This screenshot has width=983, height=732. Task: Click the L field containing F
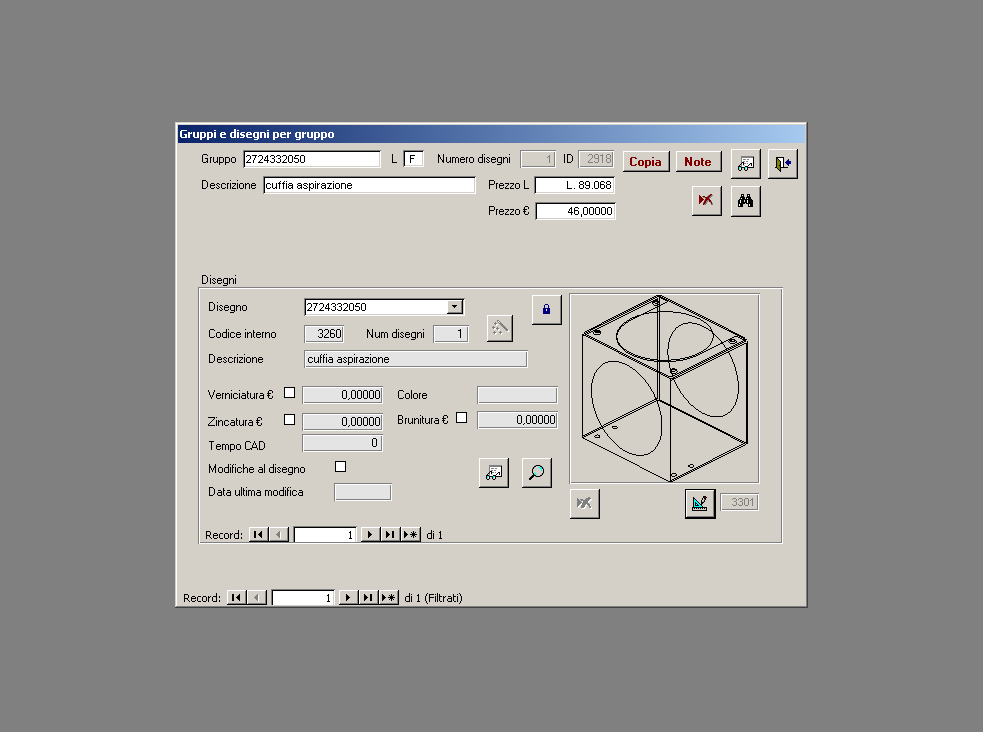413,159
